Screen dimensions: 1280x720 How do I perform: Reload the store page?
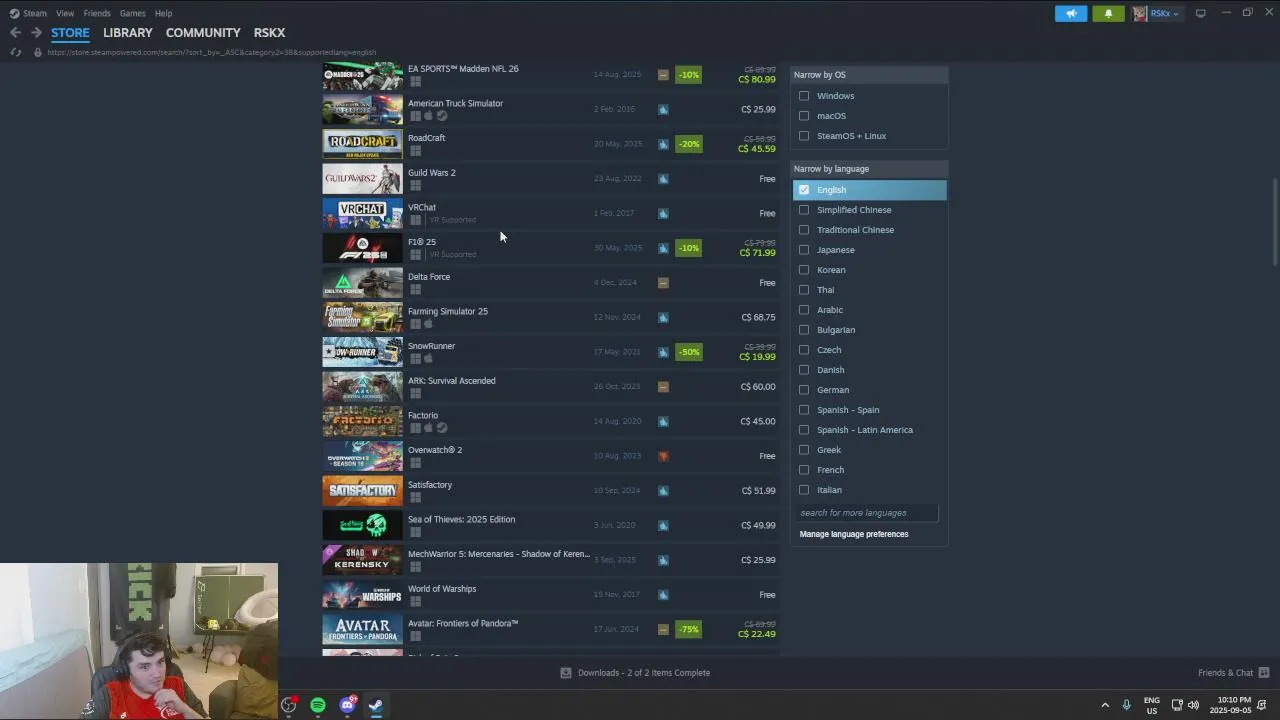[15, 52]
